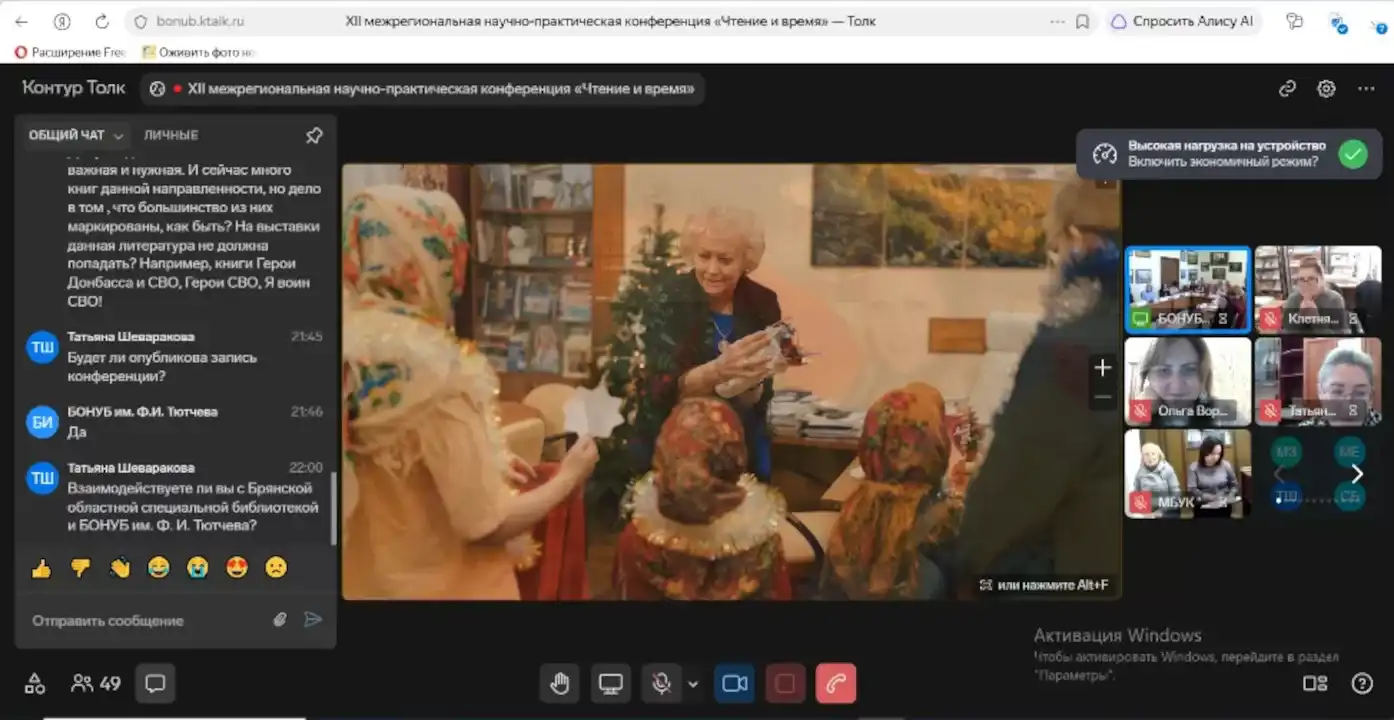Expand the ОБЩИЙ ЧАТ dropdown
1394x720 pixels.
[77, 135]
